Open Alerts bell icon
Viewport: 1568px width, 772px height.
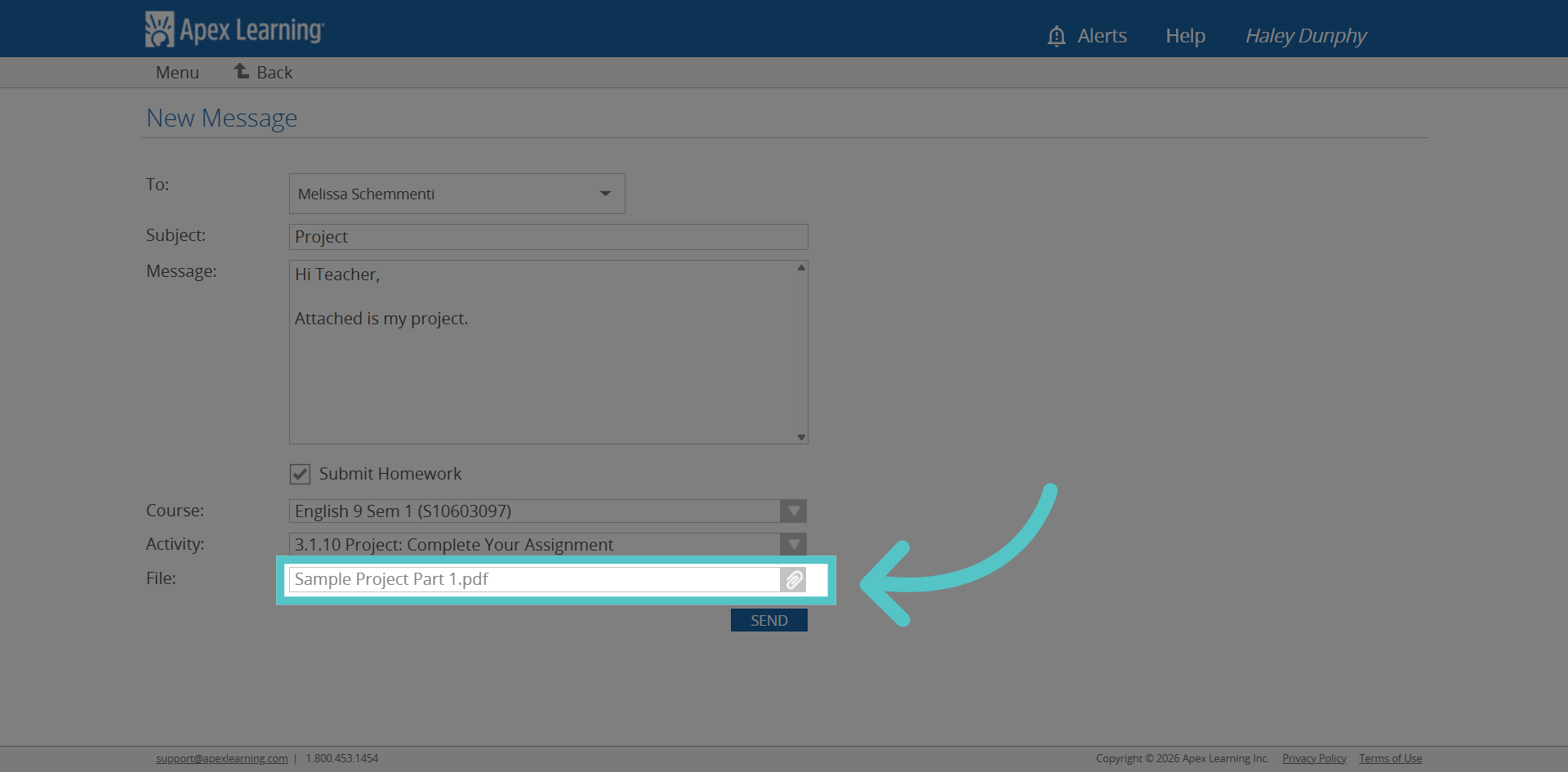1056,36
